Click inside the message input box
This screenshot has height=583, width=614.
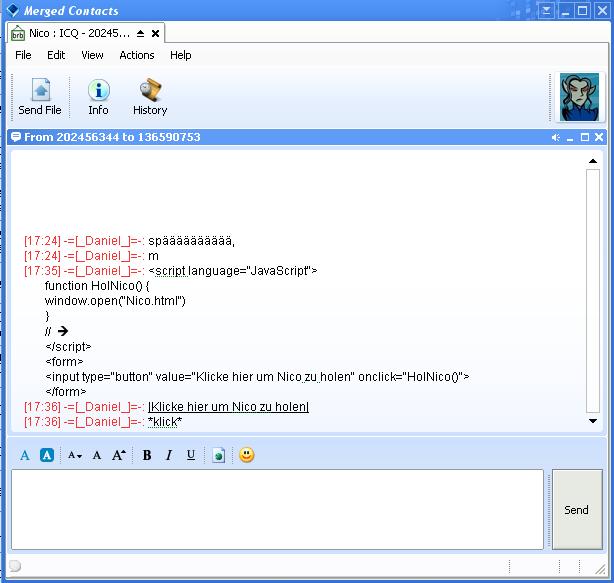click(277, 509)
